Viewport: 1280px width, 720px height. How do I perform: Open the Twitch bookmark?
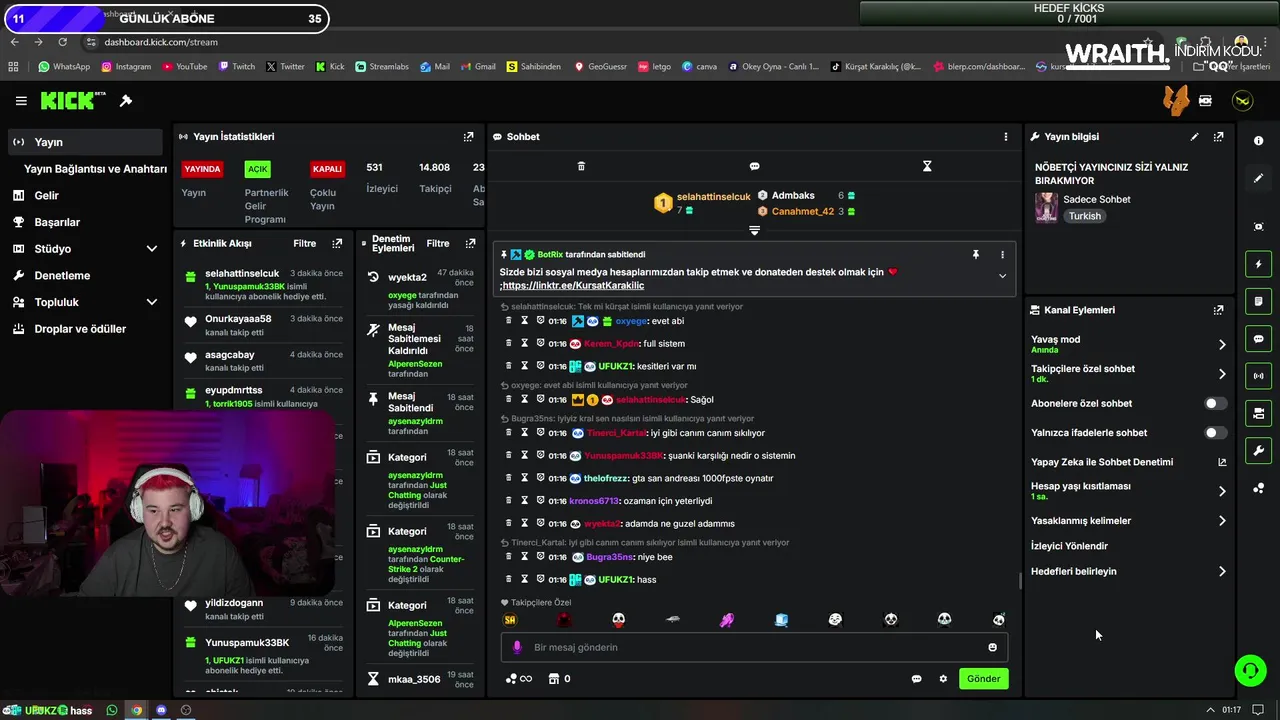(236, 67)
